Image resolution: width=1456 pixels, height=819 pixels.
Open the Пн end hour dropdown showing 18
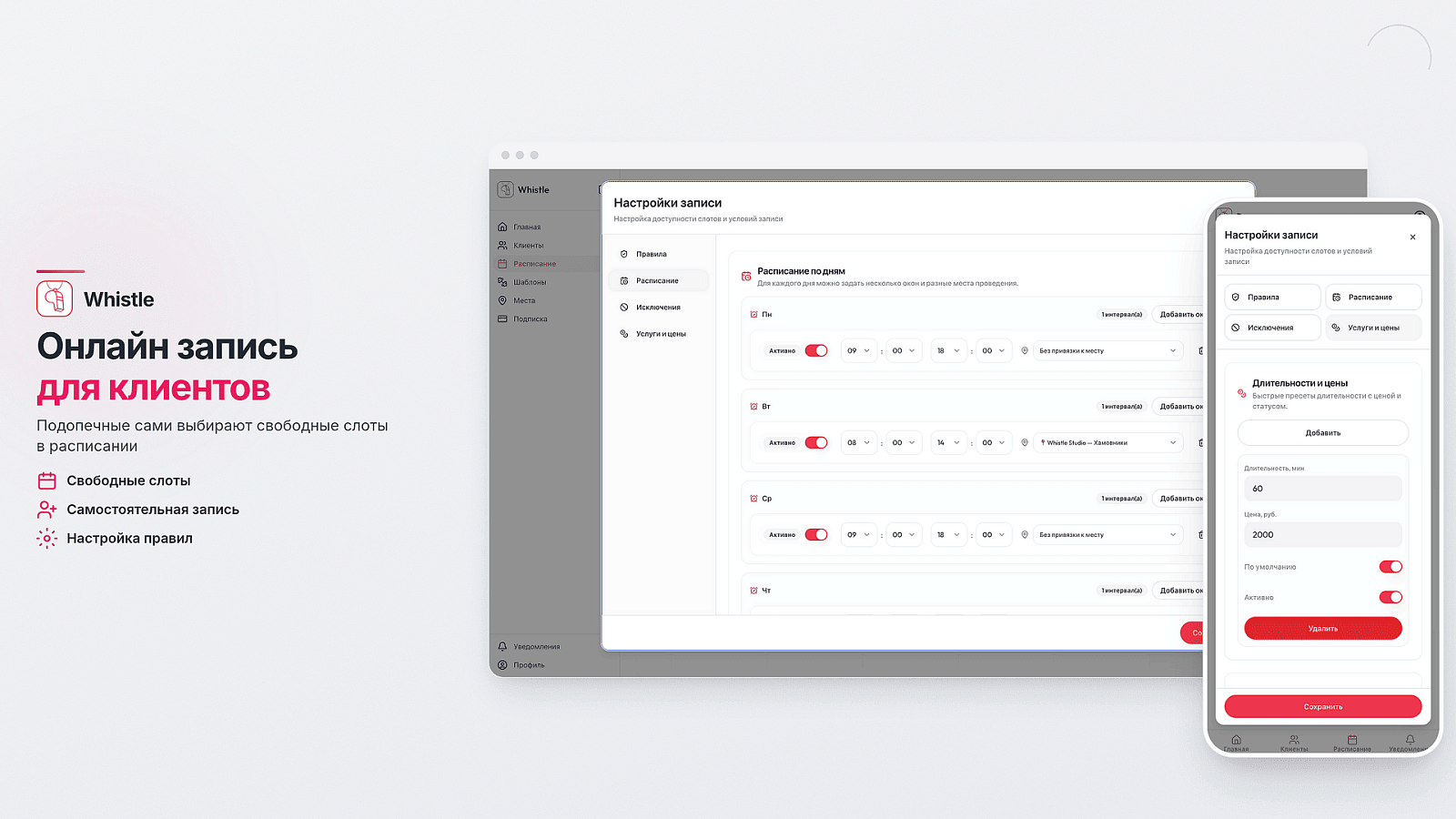[948, 350]
